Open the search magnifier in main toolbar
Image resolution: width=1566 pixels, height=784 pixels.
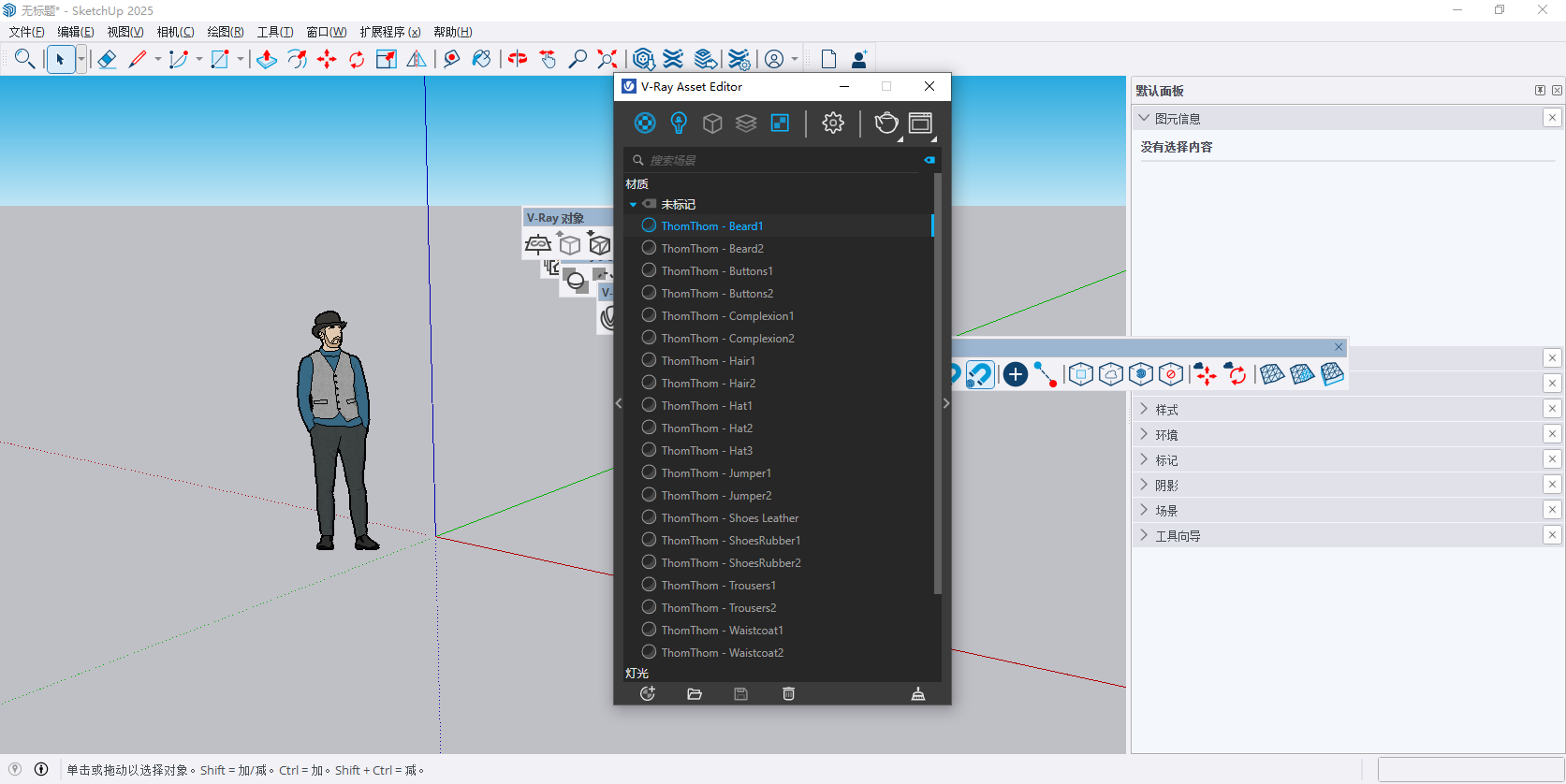point(25,59)
